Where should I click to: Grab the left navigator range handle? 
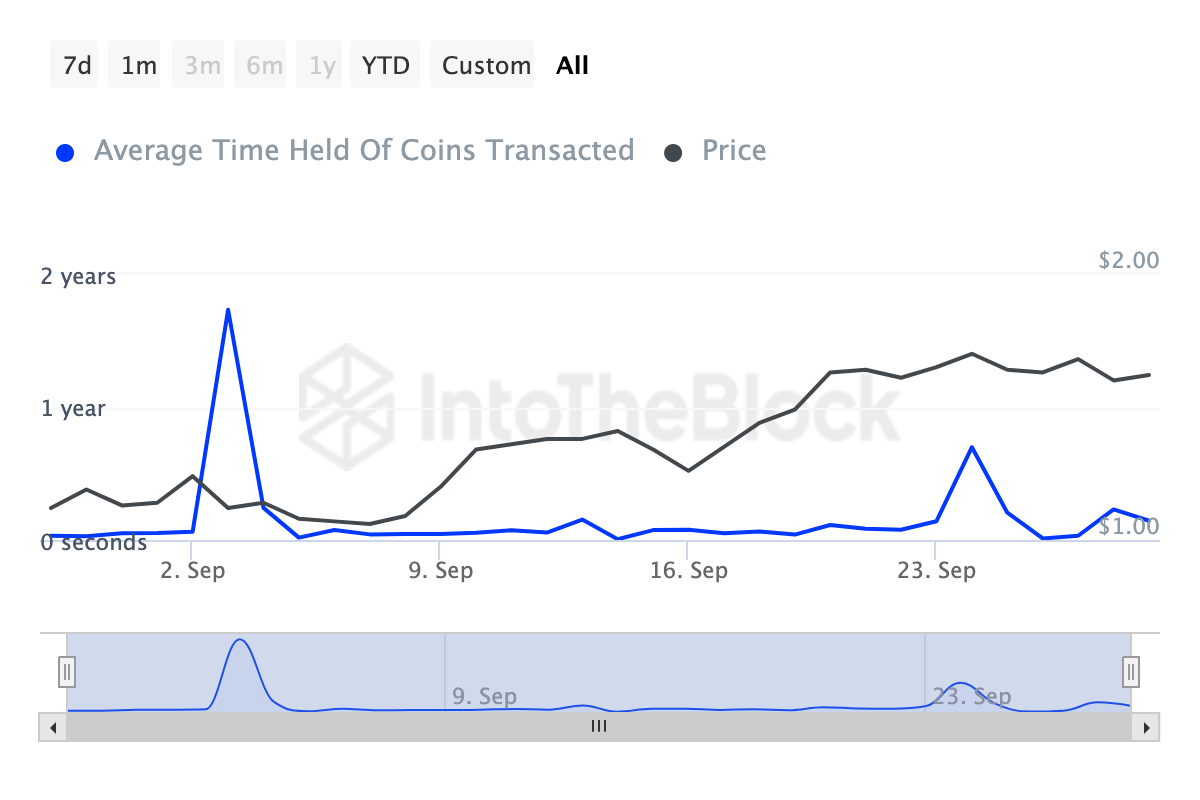(x=67, y=670)
